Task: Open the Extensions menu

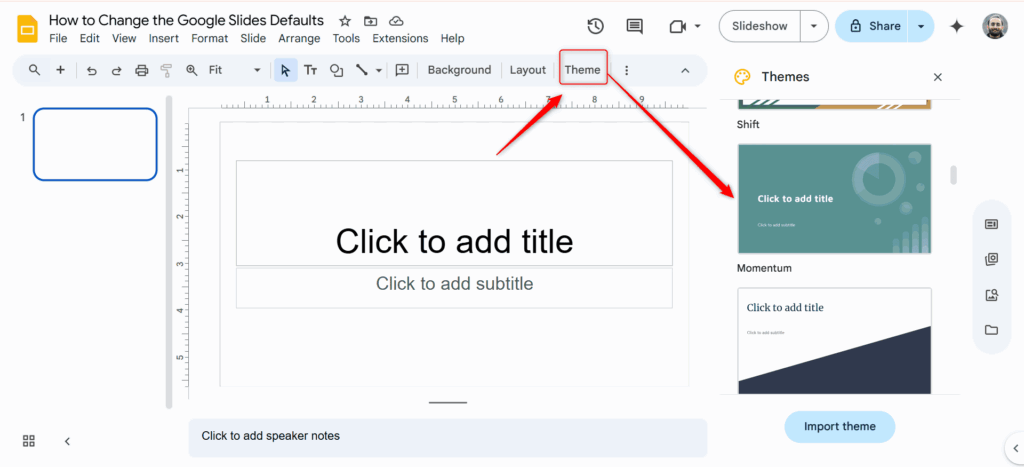Action: (400, 39)
